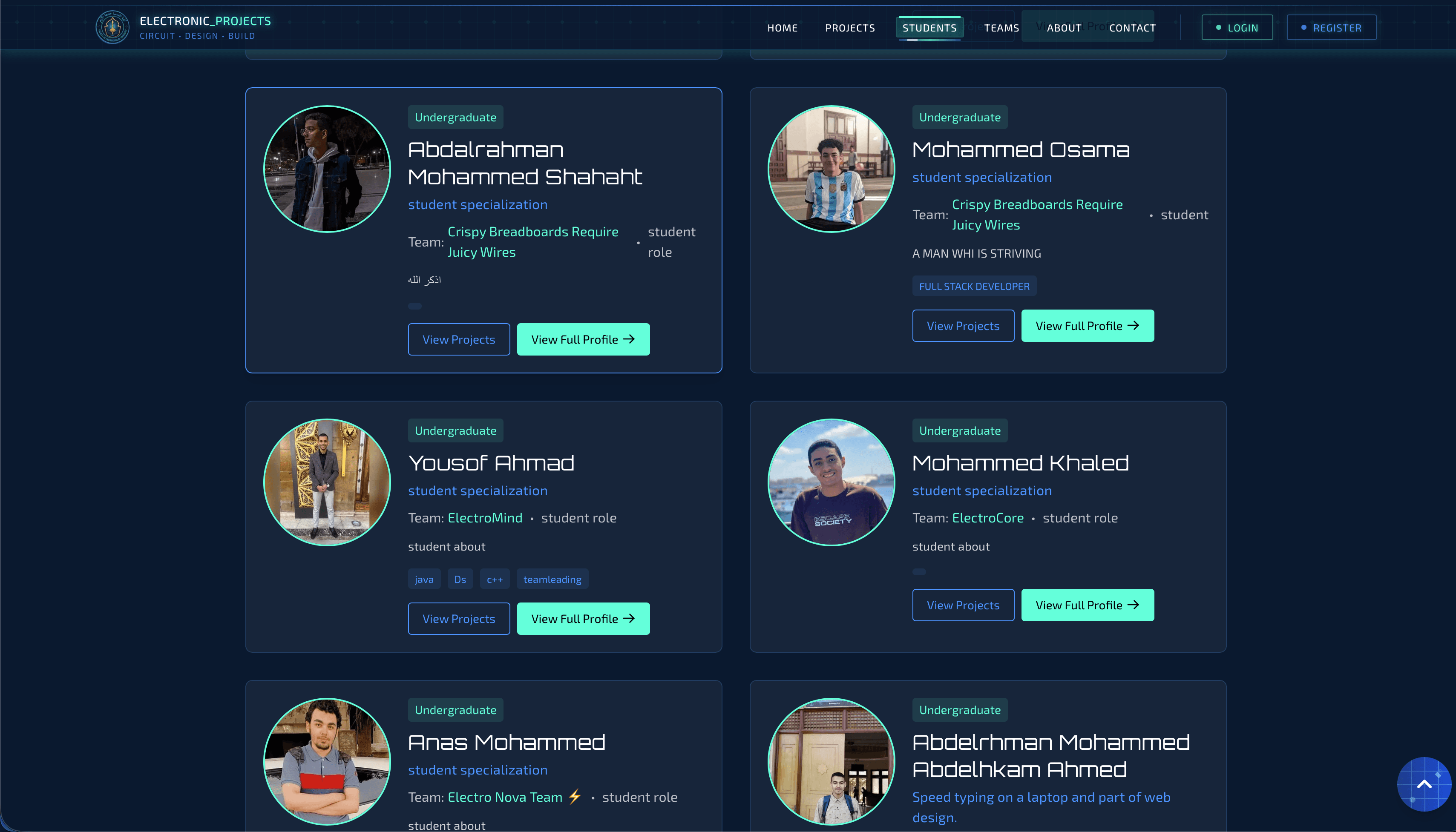Image resolution: width=1456 pixels, height=832 pixels.
Task: Open the ElectroMind team link
Action: 485,518
